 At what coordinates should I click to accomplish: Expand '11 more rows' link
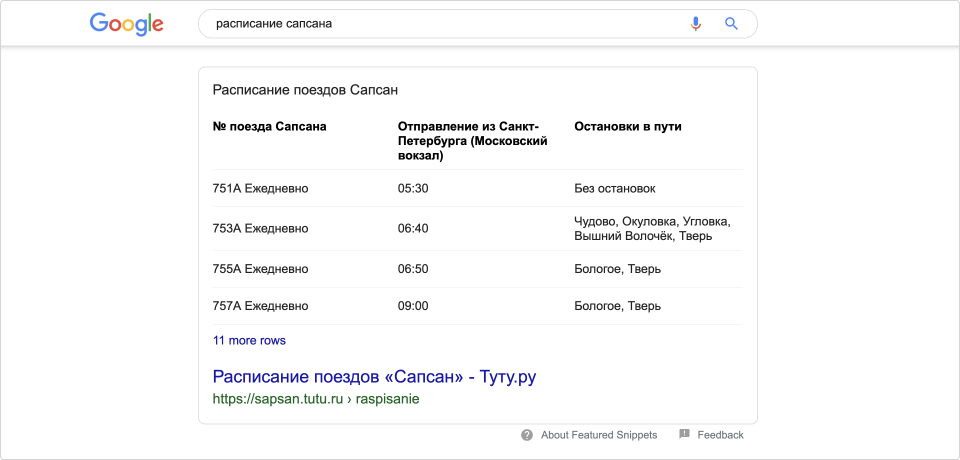click(x=249, y=341)
